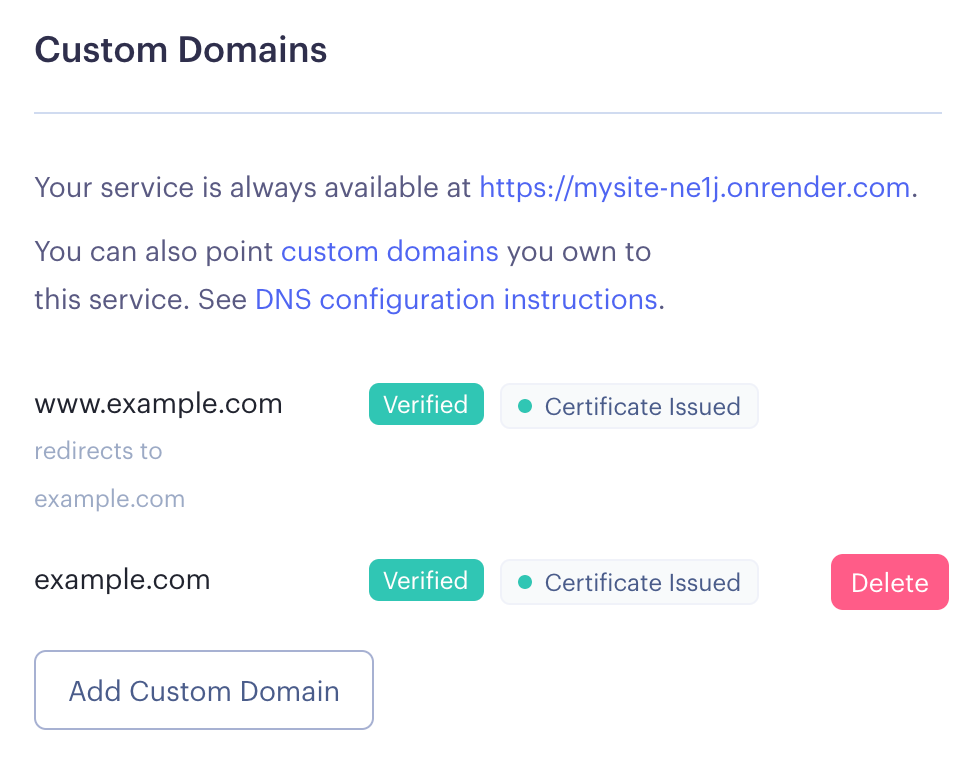Click Add Custom Domain

point(203,690)
